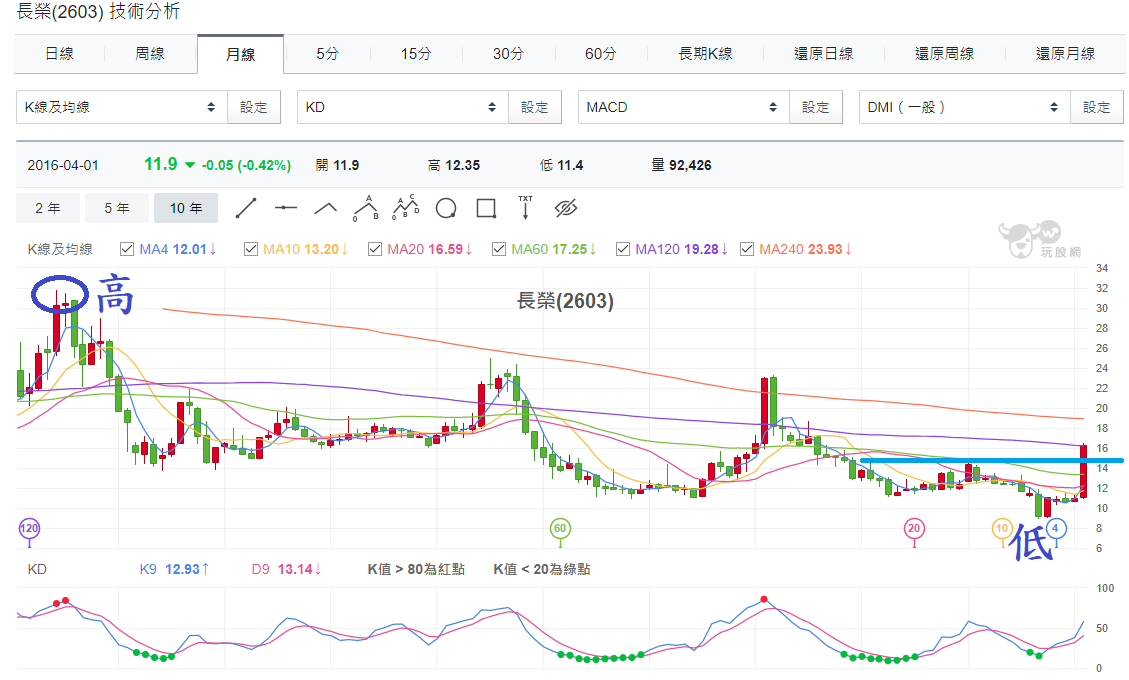Select the ABCD wave pattern tool
Viewport: 1129px width, 680px height.
click(405, 207)
